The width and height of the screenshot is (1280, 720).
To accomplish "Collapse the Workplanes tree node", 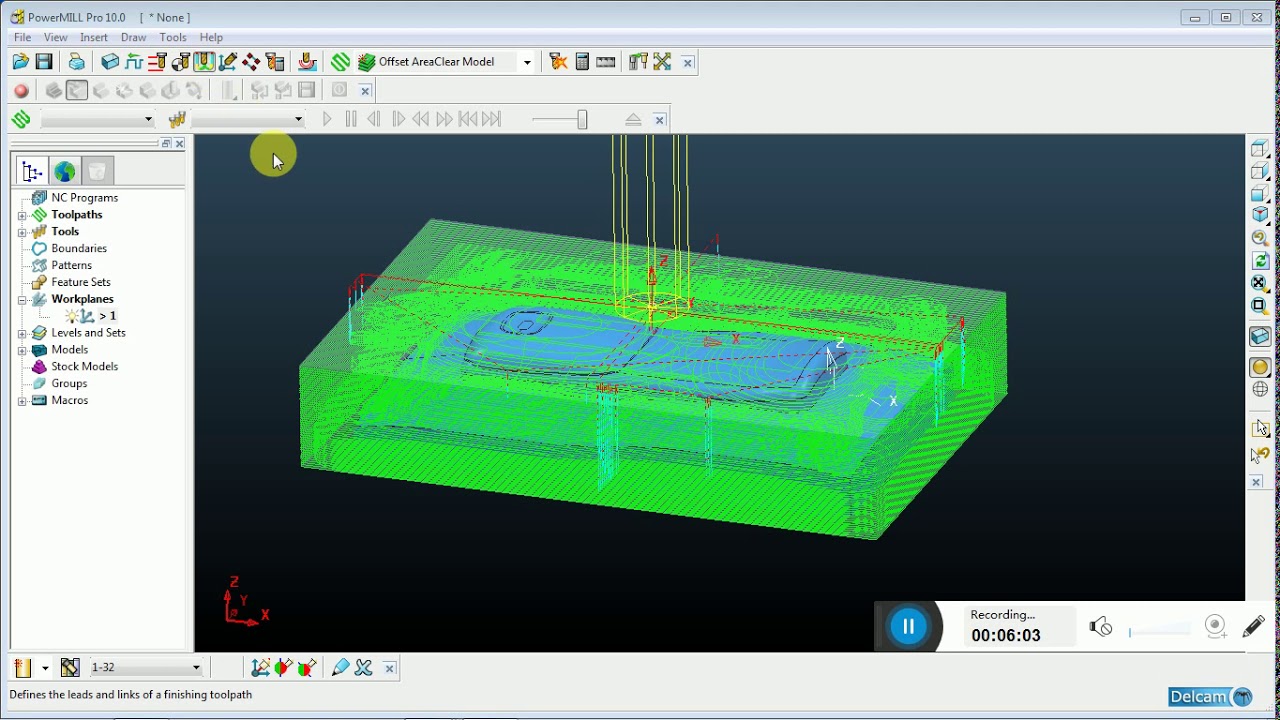I will 22,299.
